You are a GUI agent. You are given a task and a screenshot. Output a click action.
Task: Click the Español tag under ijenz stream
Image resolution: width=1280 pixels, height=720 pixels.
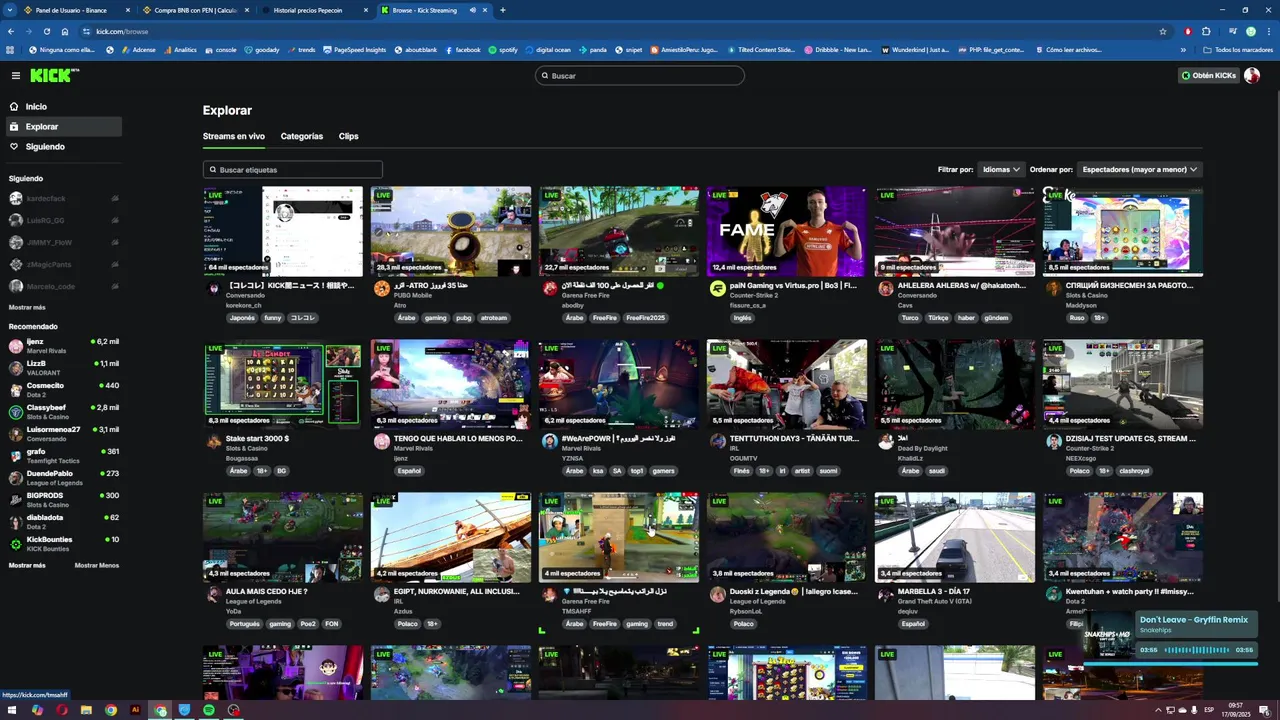pos(409,471)
